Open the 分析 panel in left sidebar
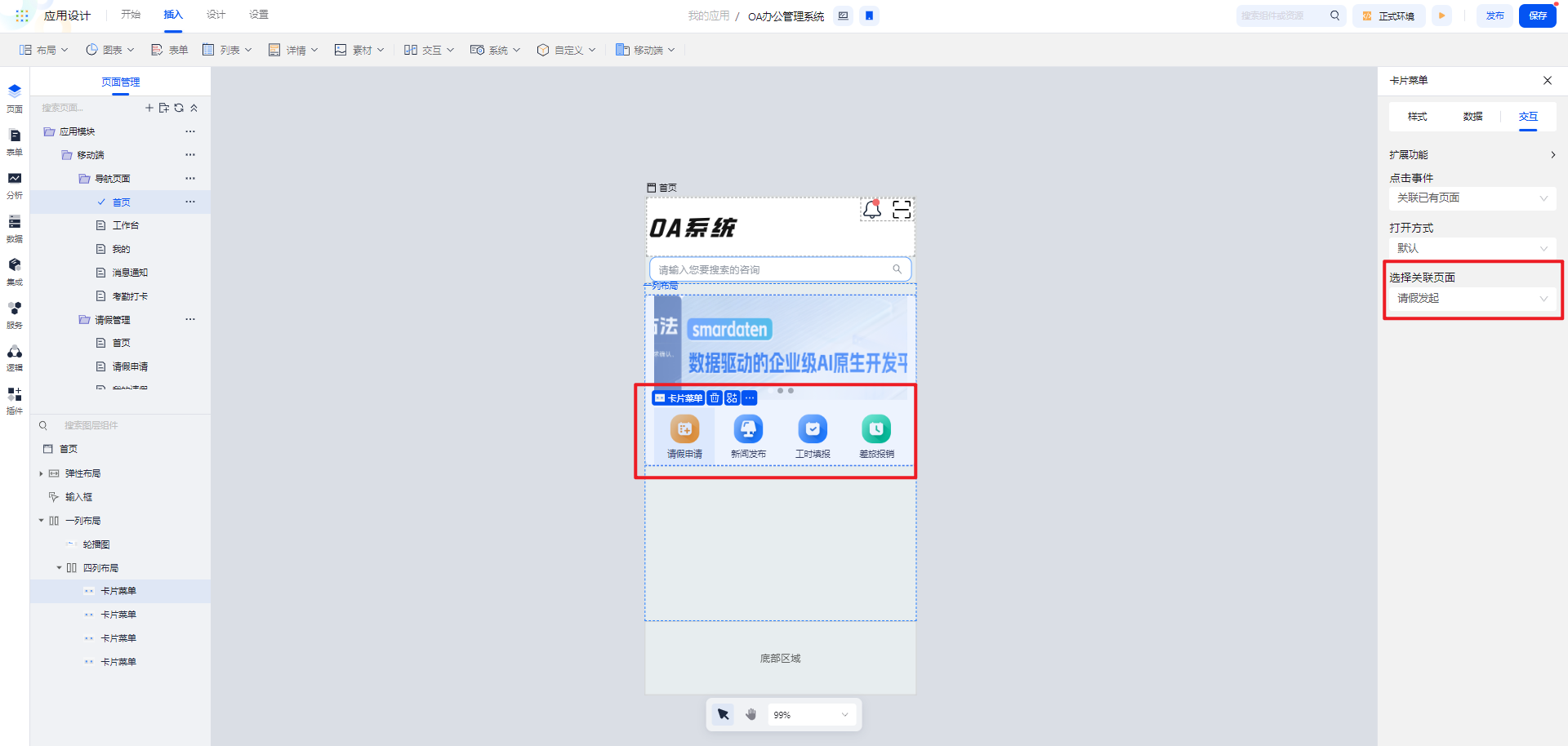 coord(15,185)
